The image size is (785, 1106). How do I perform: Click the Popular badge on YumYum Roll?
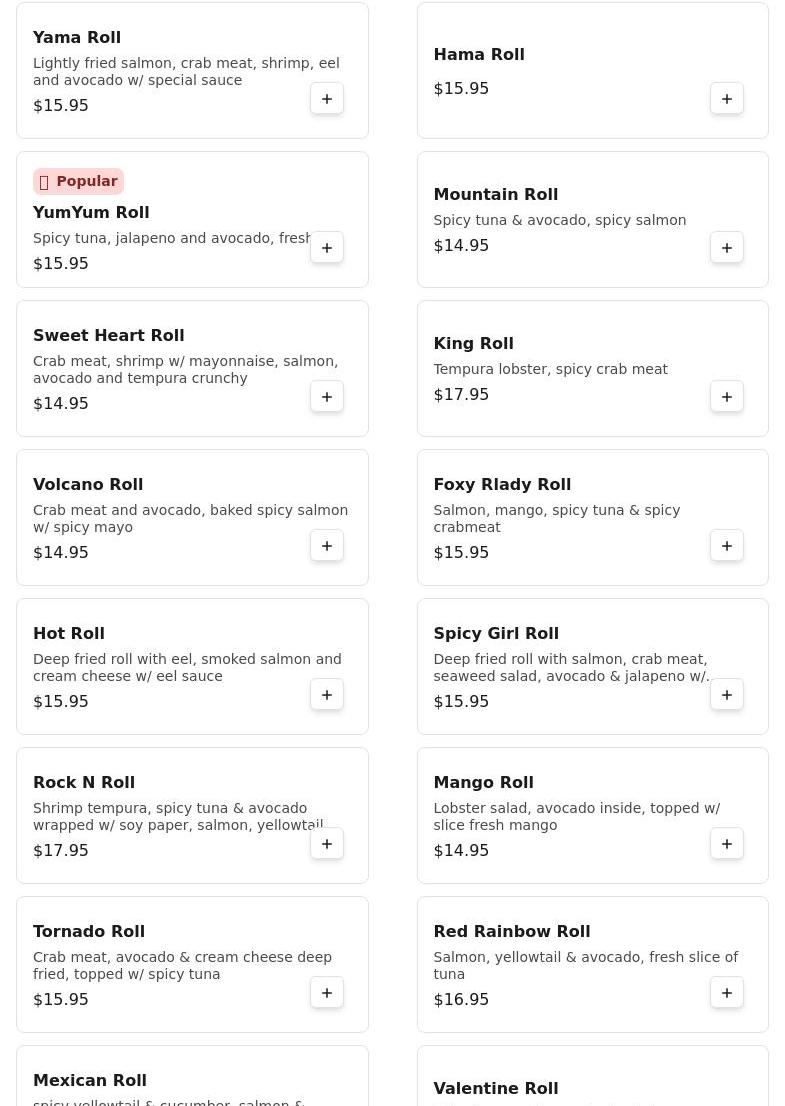pos(78,181)
